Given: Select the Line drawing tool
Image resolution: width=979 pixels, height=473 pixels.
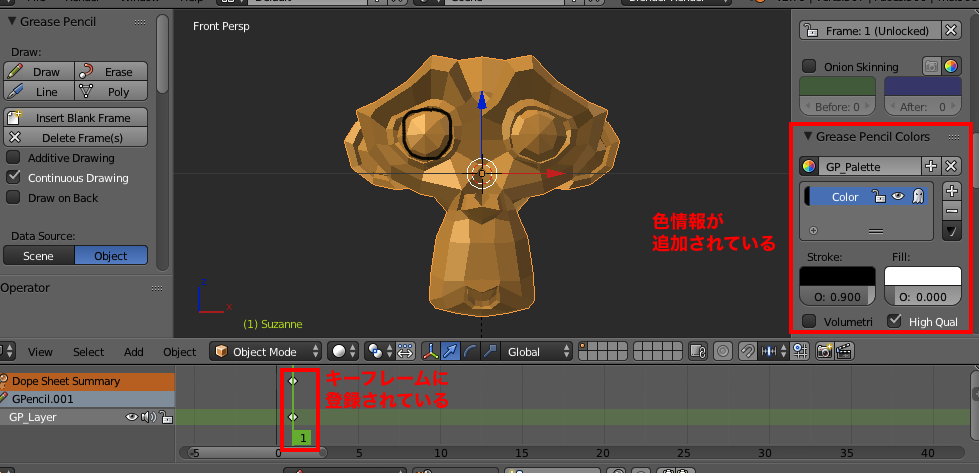Looking at the screenshot, I should (x=39, y=92).
